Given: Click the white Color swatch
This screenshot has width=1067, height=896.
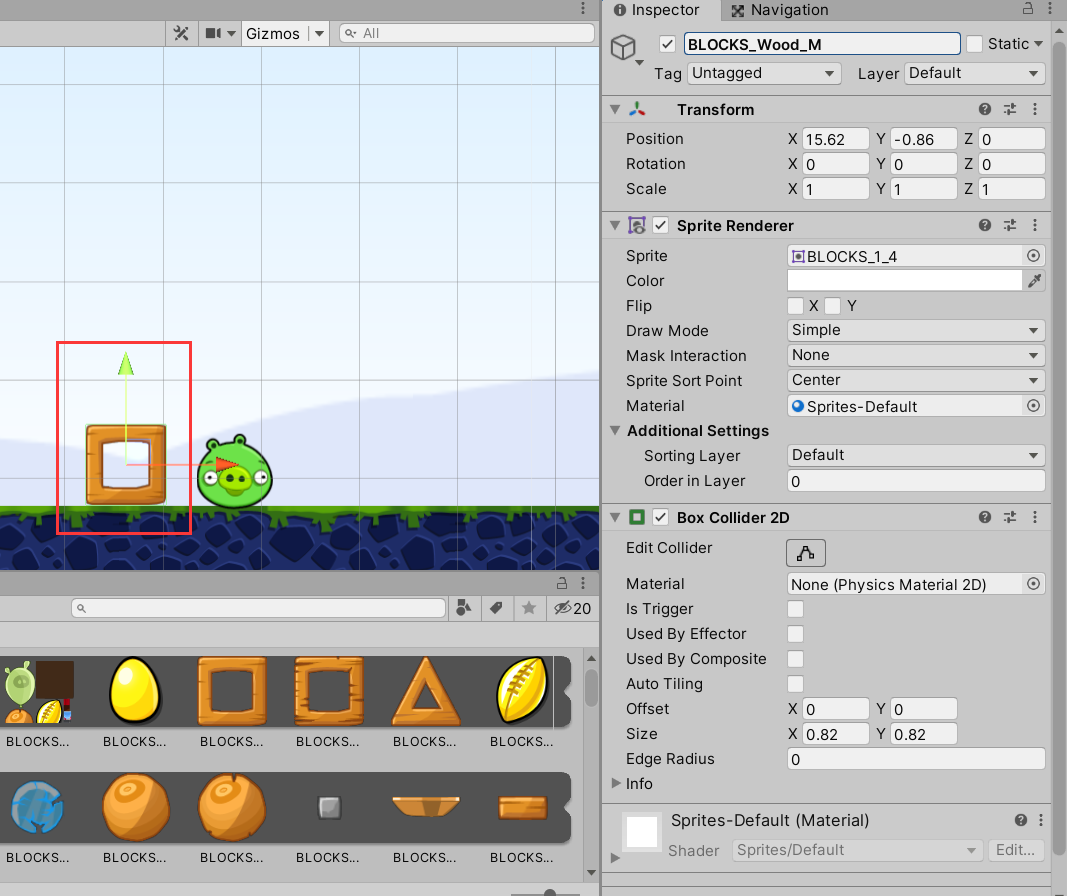Looking at the screenshot, I should coord(904,280).
